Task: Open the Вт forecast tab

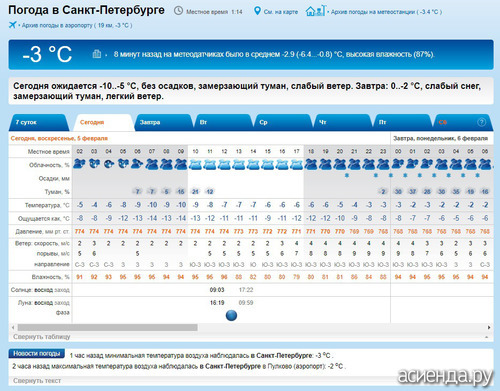Action: click(x=223, y=122)
